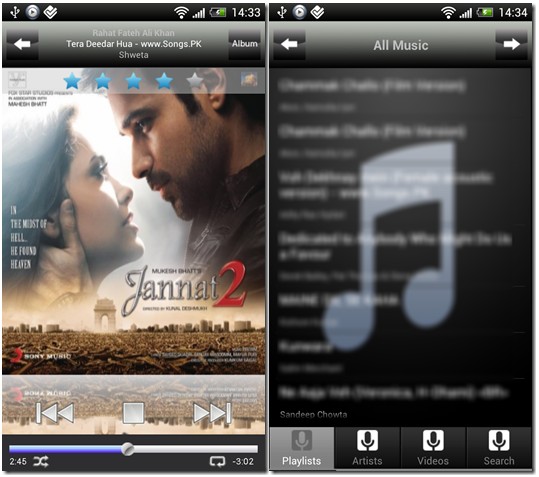Image resolution: width=539 pixels, height=477 pixels.
Task: Open the Search tab
Action: [x=499, y=448]
